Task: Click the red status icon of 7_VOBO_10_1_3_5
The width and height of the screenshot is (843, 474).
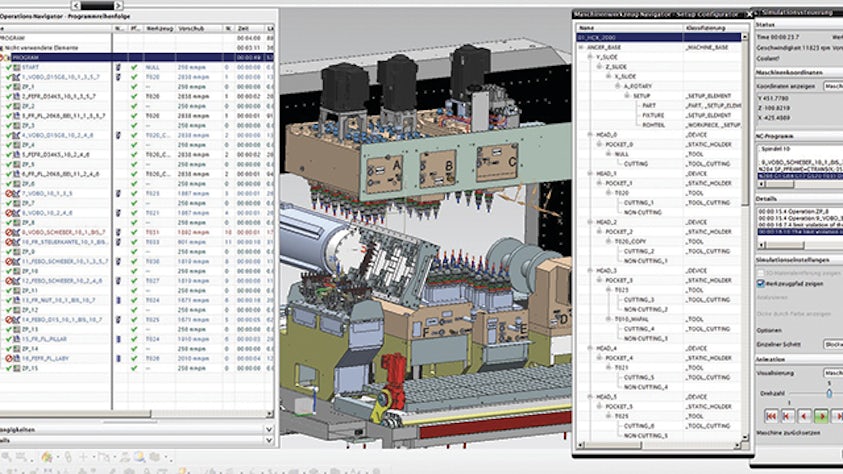Action: click(x=9, y=193)
